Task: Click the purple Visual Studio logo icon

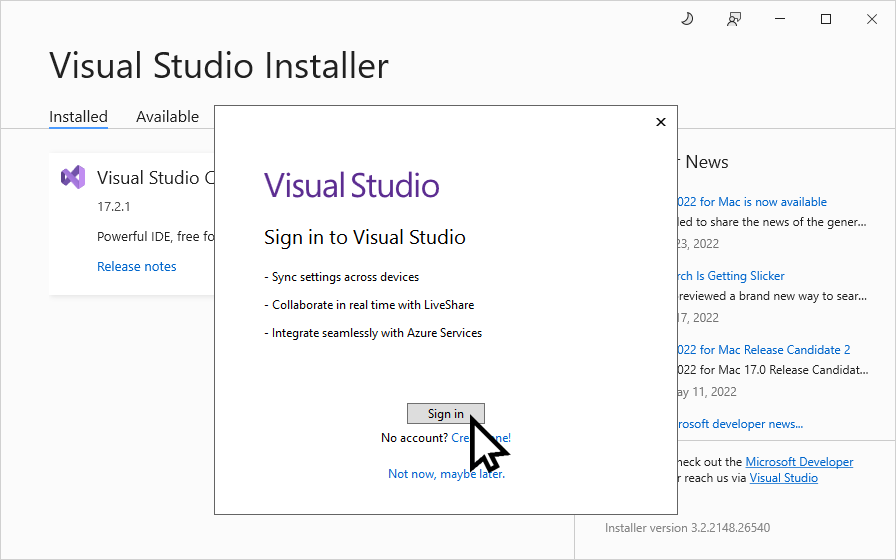Action: point(73,177)
